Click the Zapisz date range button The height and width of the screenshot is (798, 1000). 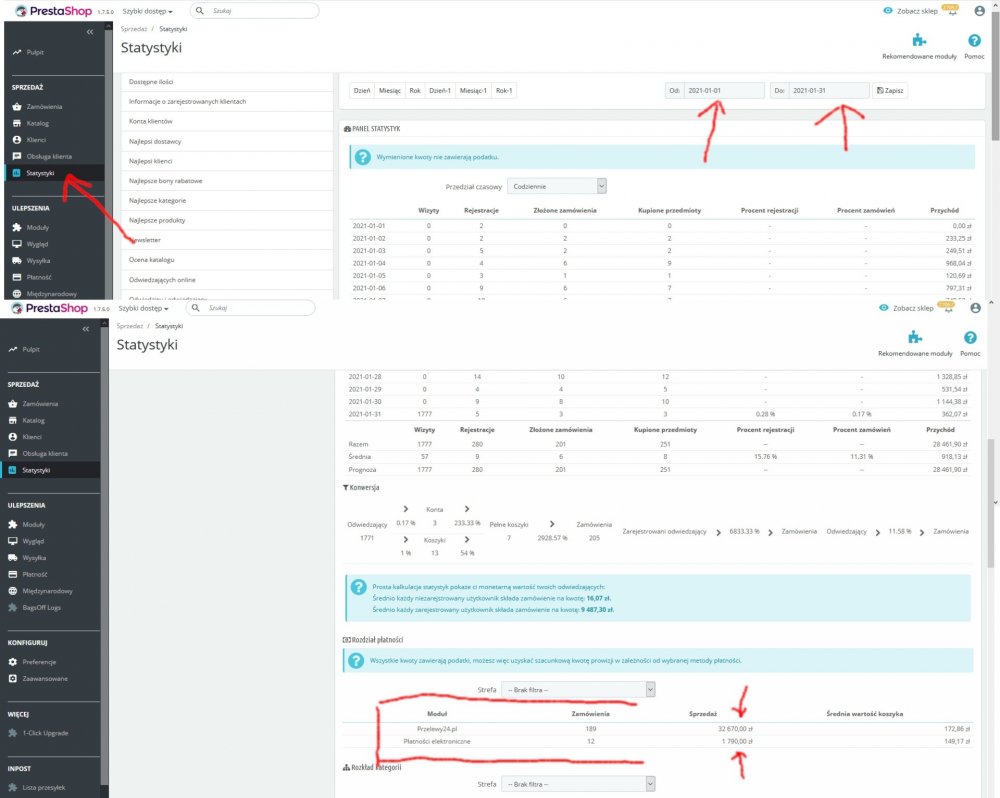[x=890, y=91]
